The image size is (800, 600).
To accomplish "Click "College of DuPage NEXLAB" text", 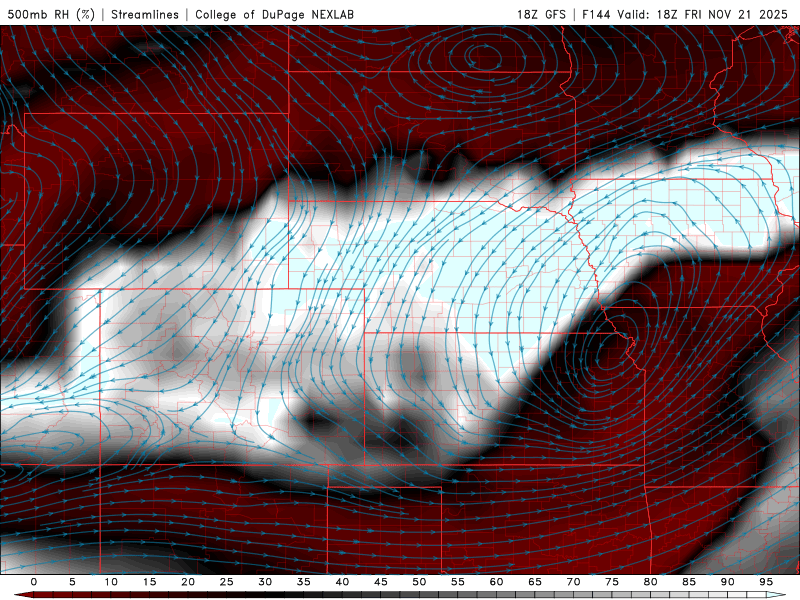I will coord(274,14).
